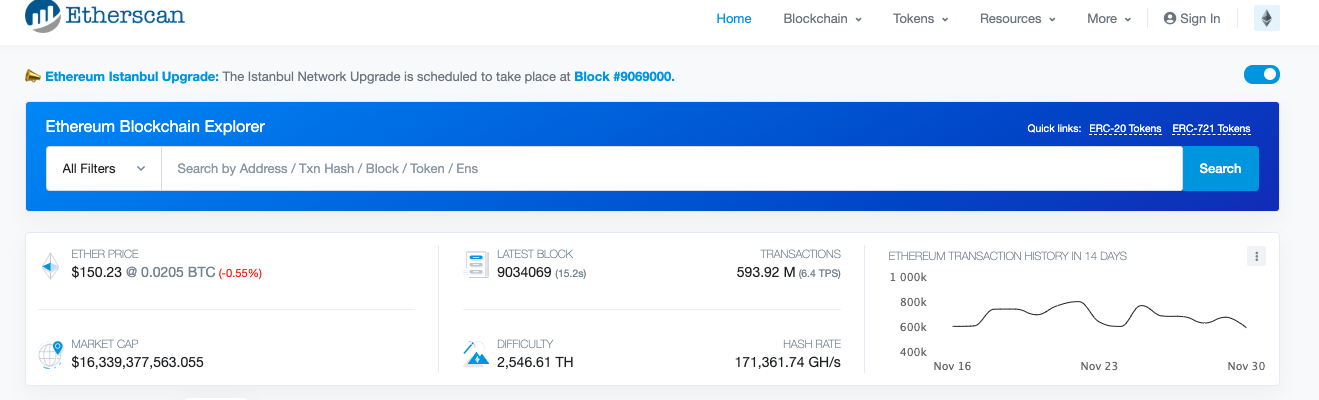Click the Ethereum diamond icon in navbar
Viewport: 1319px width, 400px height.
[1266, 19]
